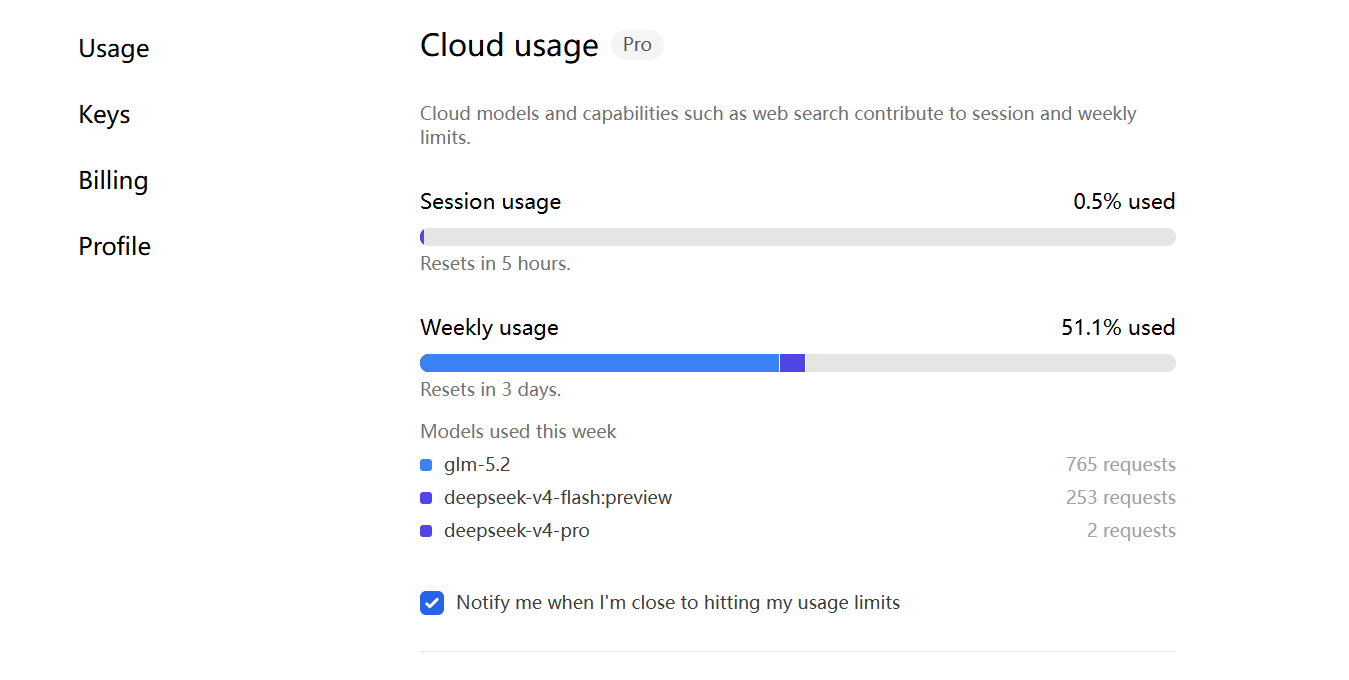Select Profile in the sidebar
The height and width of the screenshot is (680, 1349).
point(114,246)
